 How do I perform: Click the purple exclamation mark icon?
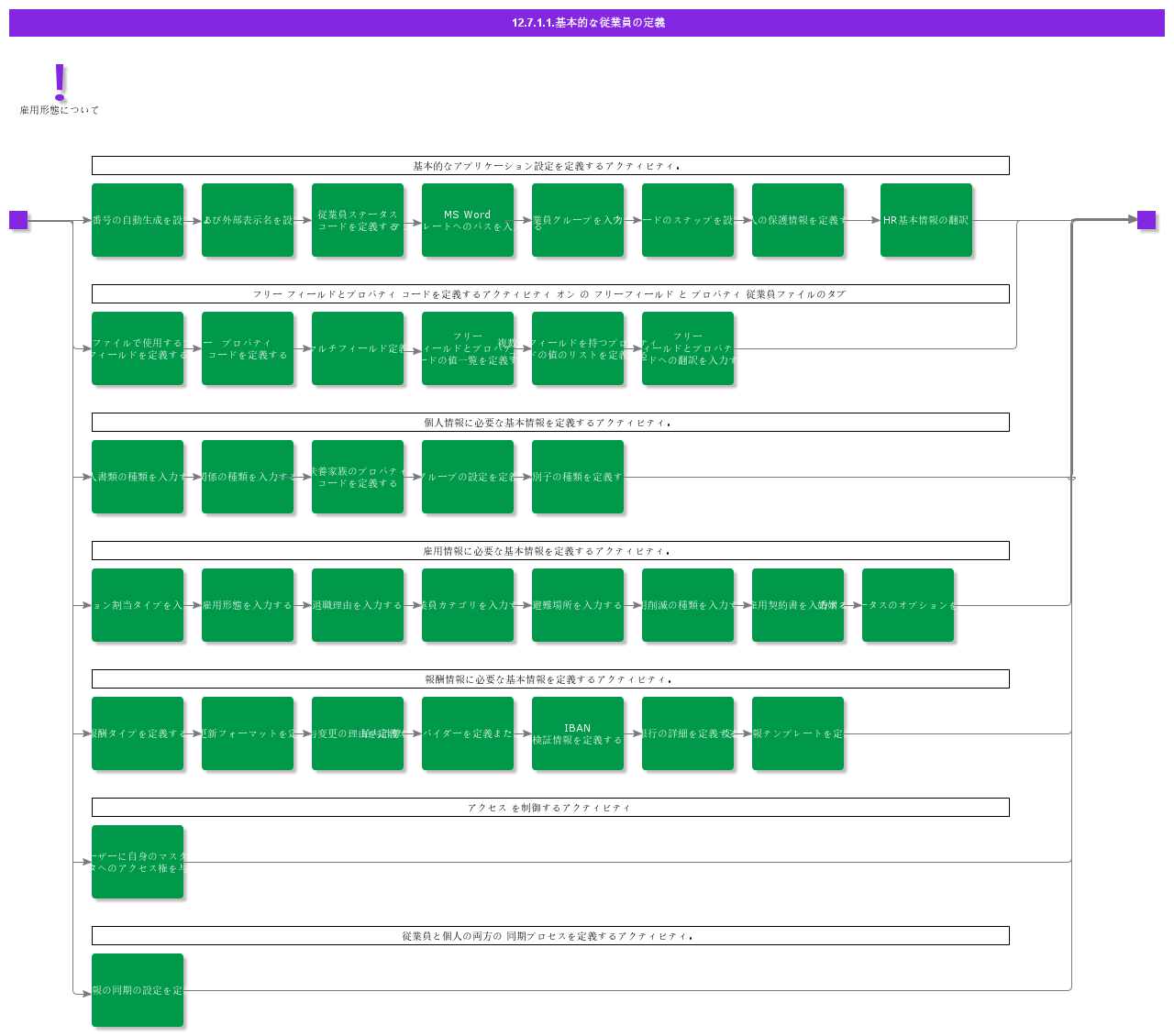tap(60, 82)
